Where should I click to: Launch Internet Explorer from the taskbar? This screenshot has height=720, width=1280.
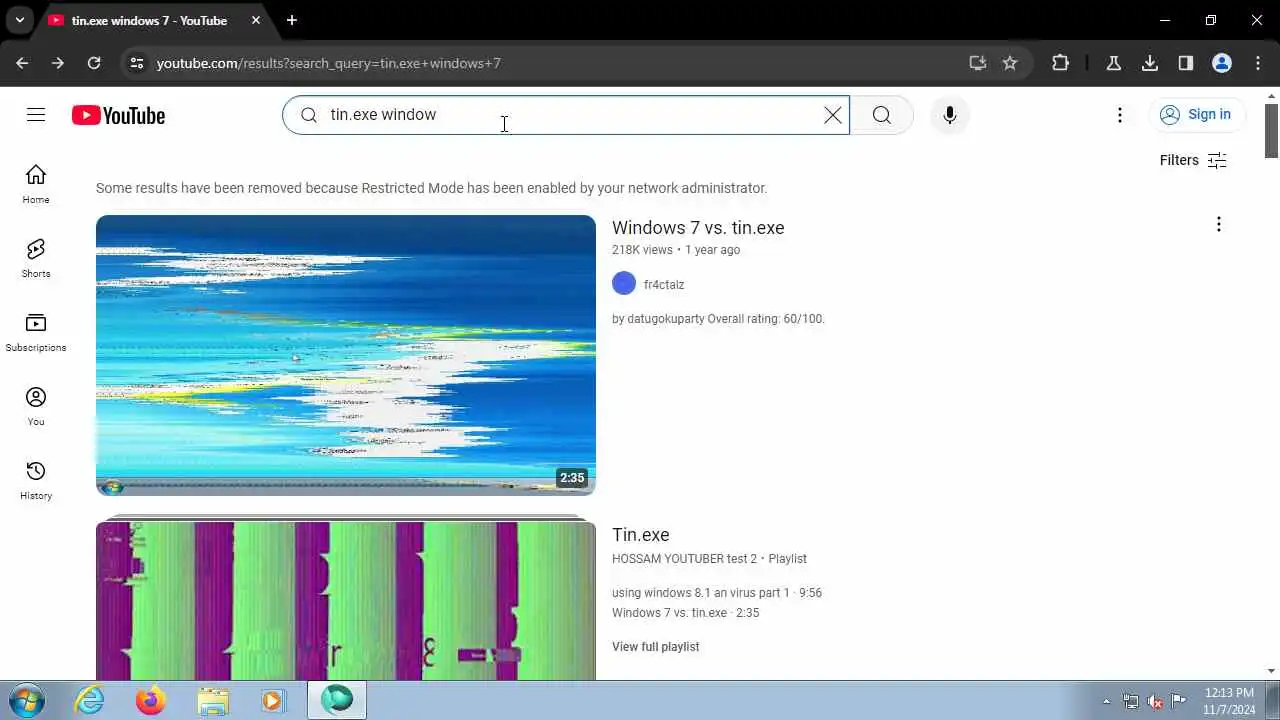(90, 701)
